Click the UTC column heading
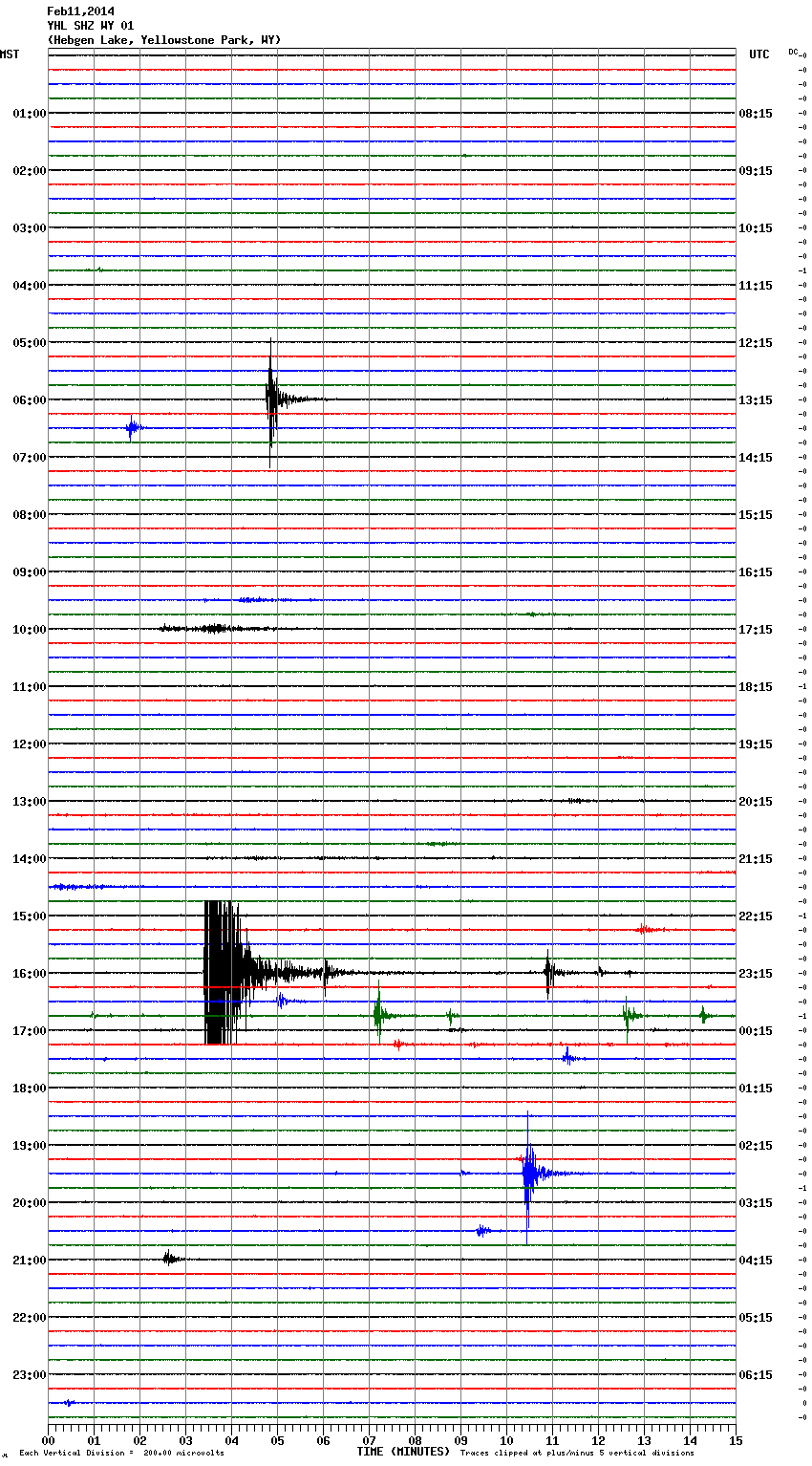The image size is (812, 1466). pos(759,54)
